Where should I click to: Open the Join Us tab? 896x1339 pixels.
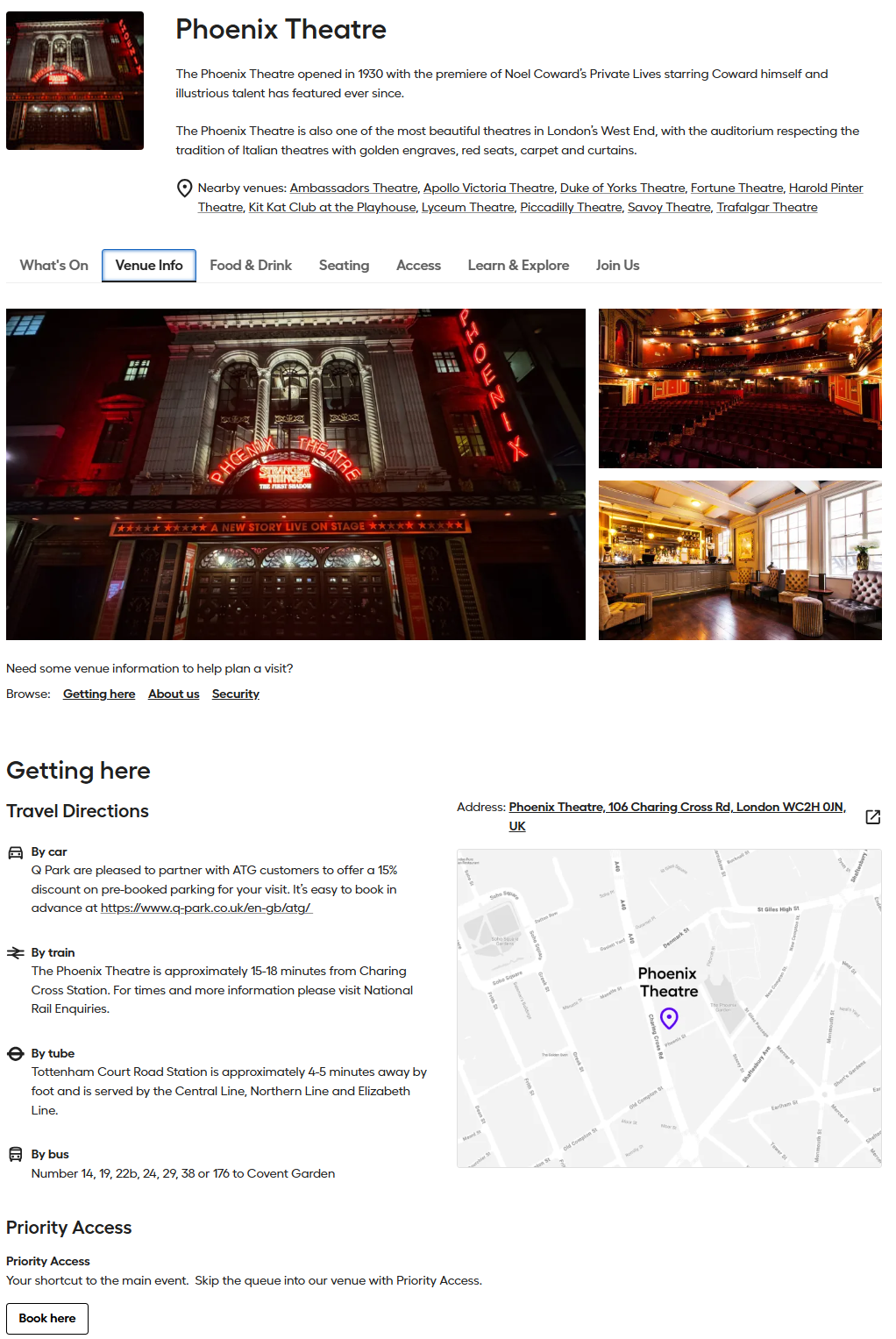(617, 266)
